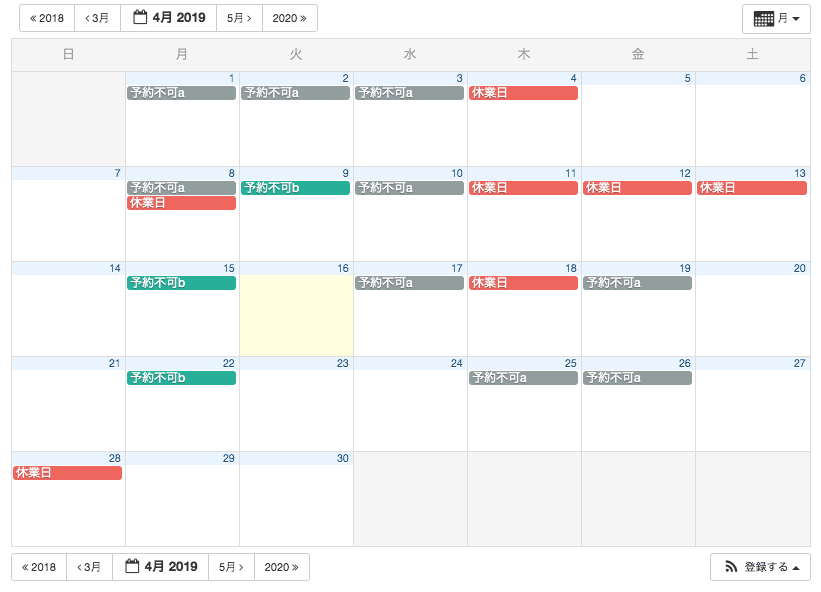Viewport: 821px width, 592px height.
Task: Open the 予約不可b event on April 9
Action: (295, 188)
